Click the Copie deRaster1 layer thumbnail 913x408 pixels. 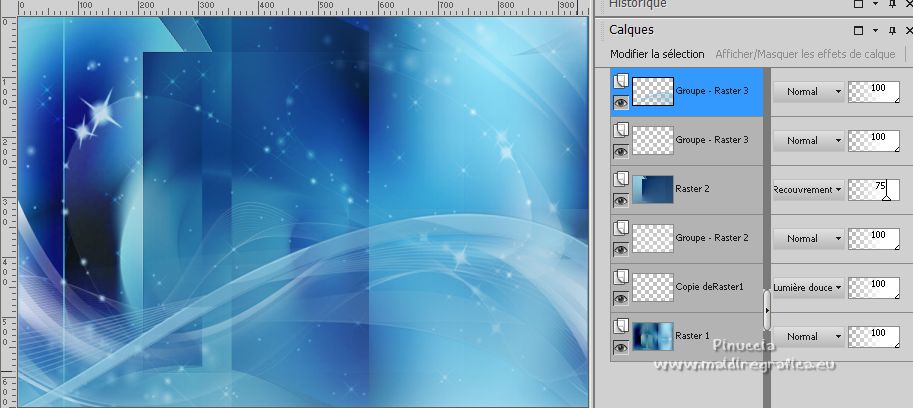653,288
